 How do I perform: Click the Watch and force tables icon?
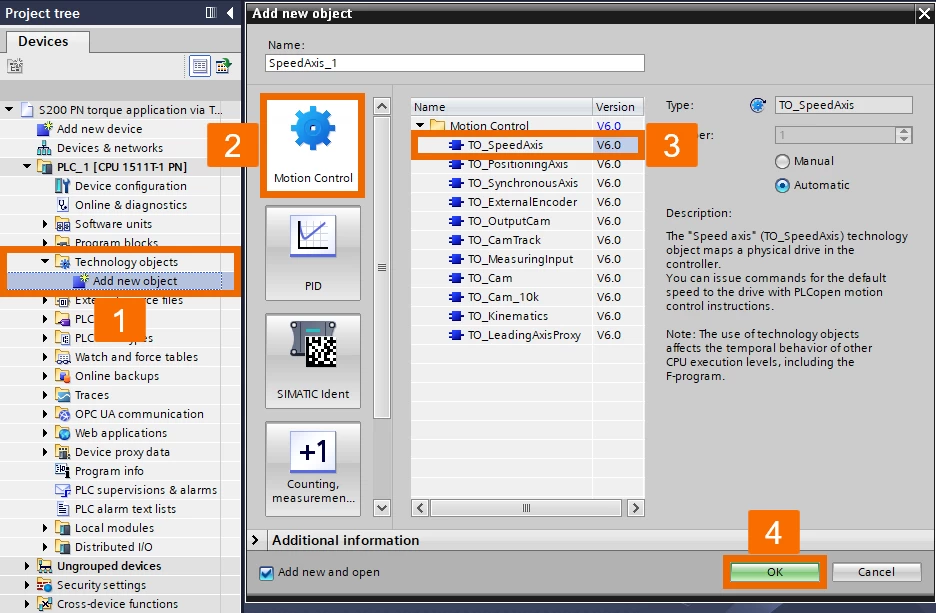click(x=63, y=357)
